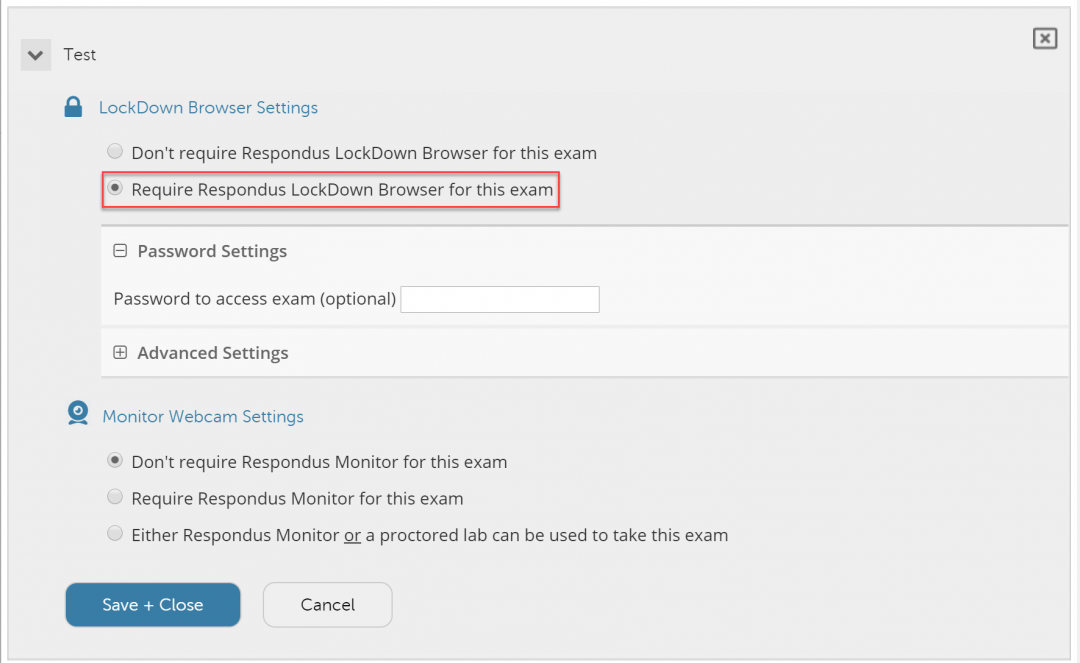Image resolution: width=1080 pixels, height=663 pixels.
Task: Click the Test exam title label
Action: coord(80,54)
